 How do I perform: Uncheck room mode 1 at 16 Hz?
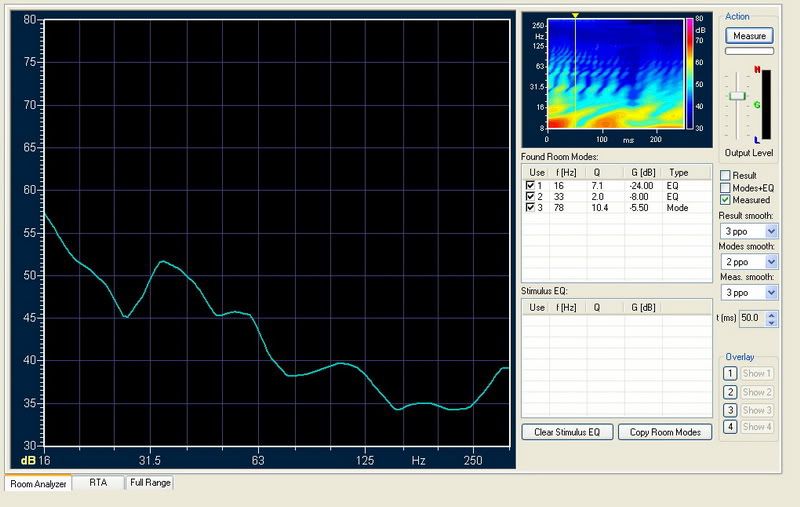coord(530,185)
